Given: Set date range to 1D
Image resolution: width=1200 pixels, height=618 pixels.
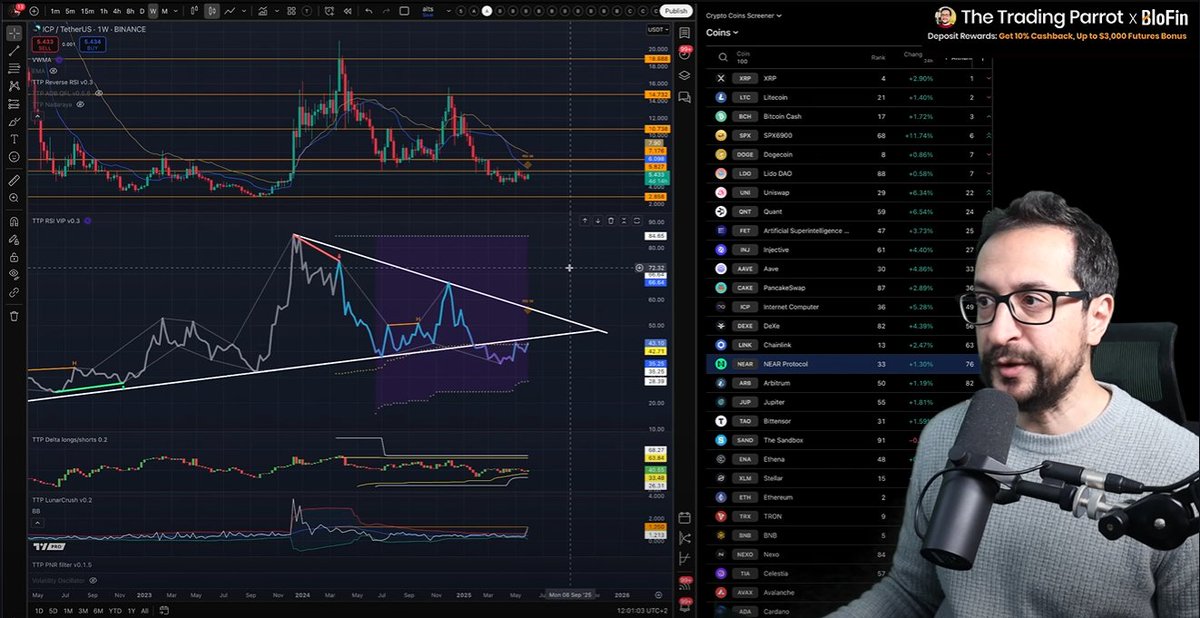Looking at the screenshot, I should [x=39, y=610].
